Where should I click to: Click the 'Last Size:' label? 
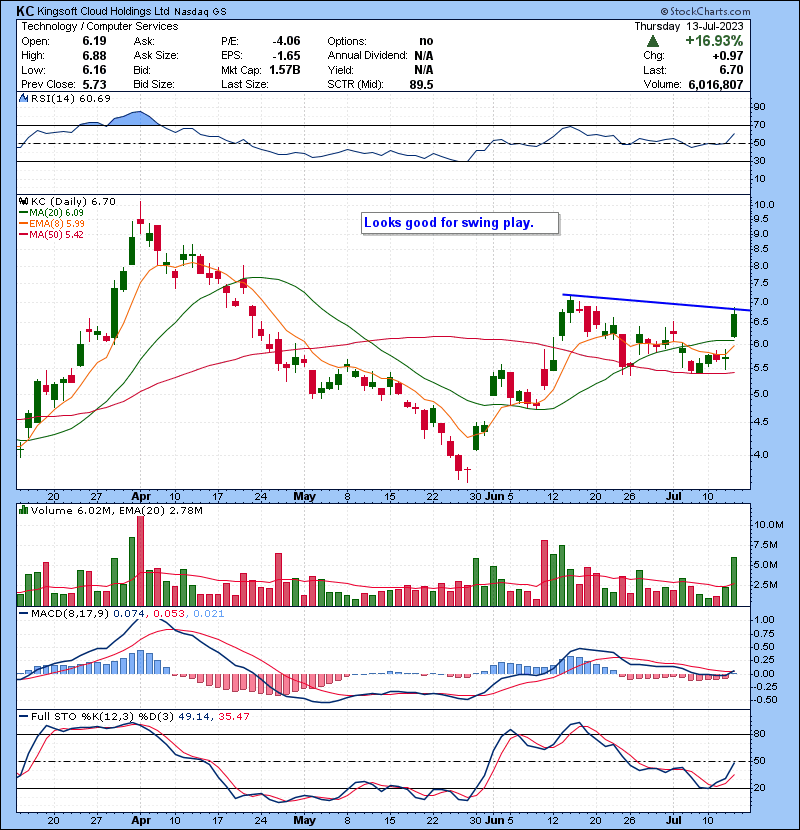pos(245,84)
